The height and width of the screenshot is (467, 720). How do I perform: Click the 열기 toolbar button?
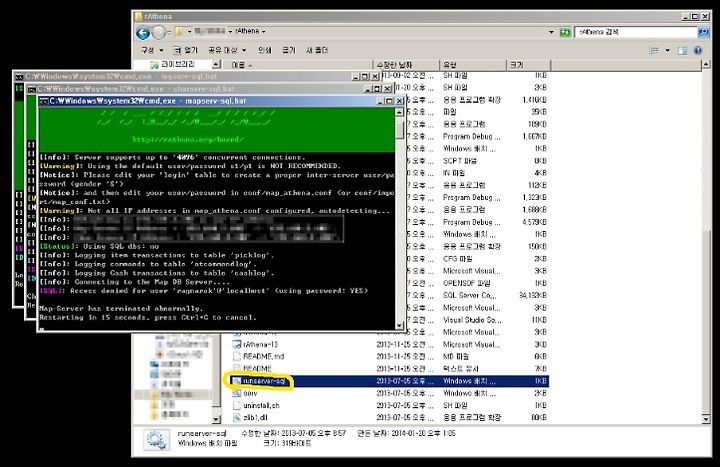coord(186,50)
